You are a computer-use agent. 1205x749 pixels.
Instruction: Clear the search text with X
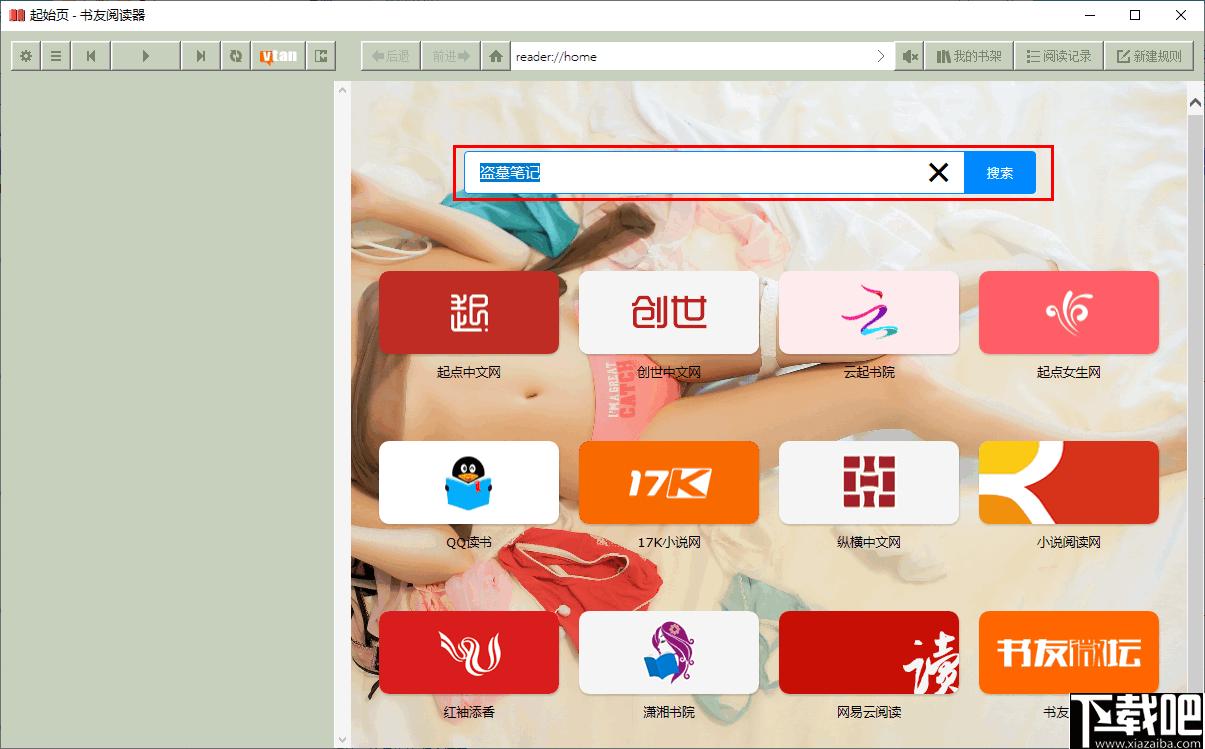click(x=938, y=173)
